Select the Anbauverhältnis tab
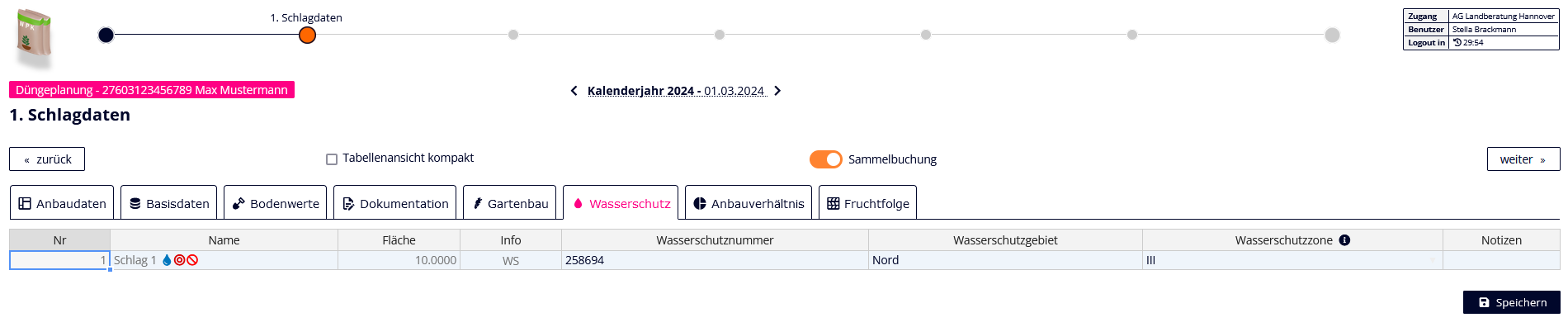Screen dimensions: 1568x327 [749, 203]
